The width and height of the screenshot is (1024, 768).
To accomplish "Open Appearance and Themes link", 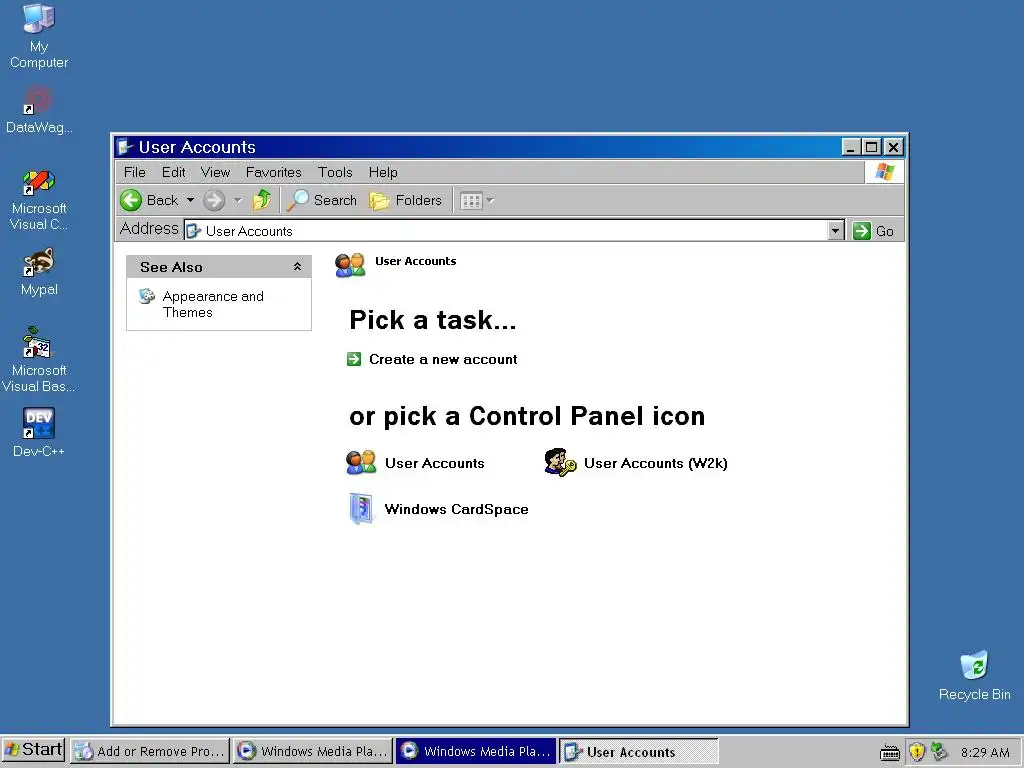I will tap(213, 304).
